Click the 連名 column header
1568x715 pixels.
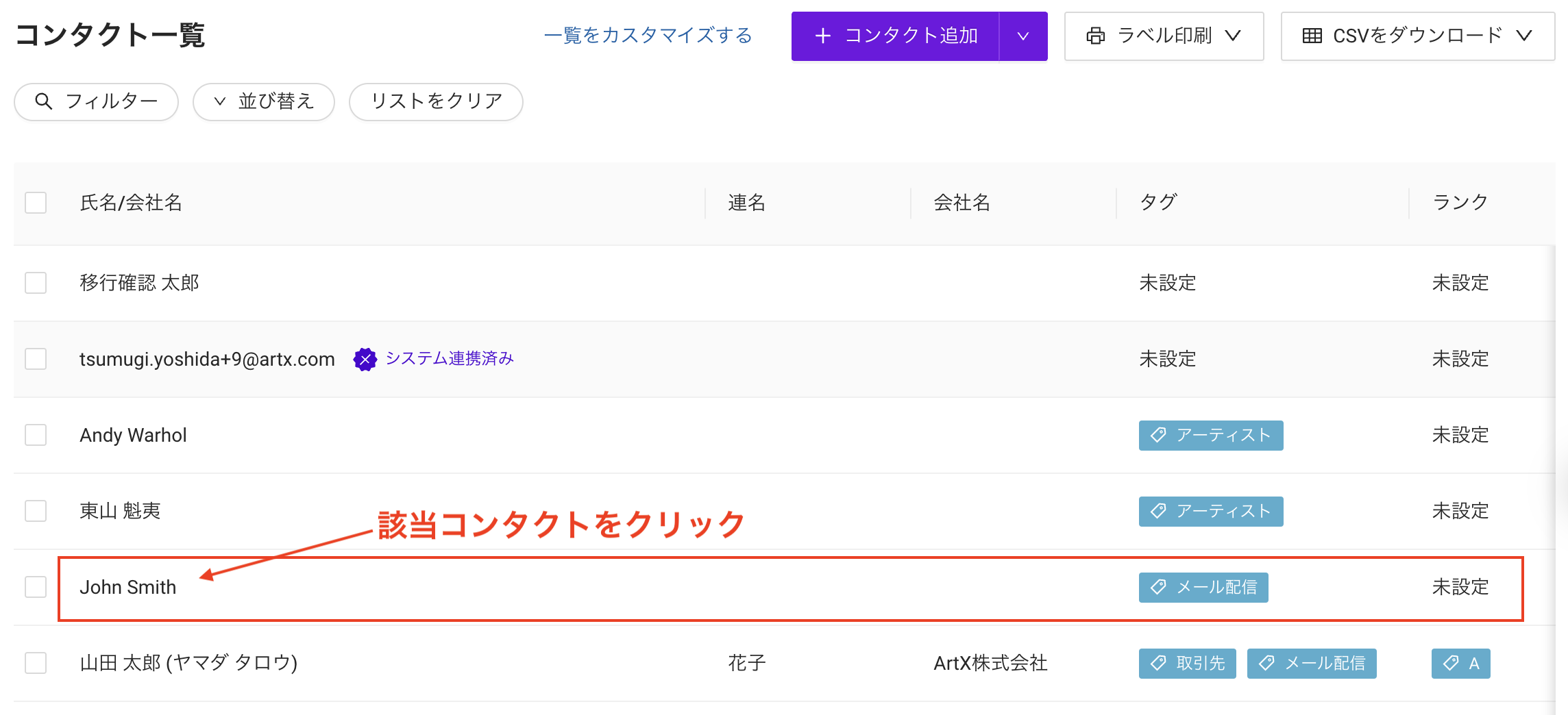tap(746, 203)
